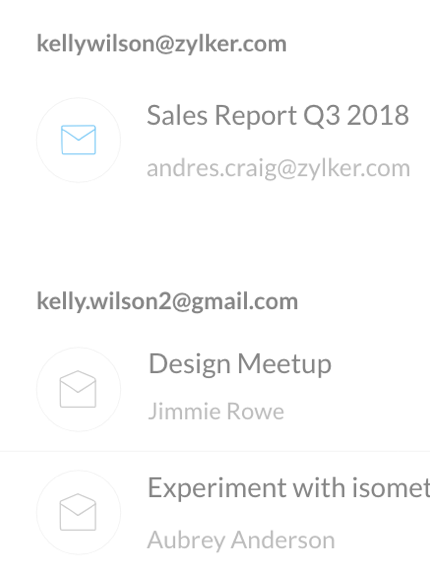Screen dimensions: 430x570
Task: Click the divider line above the Experiment email
Action: [215, 451]
